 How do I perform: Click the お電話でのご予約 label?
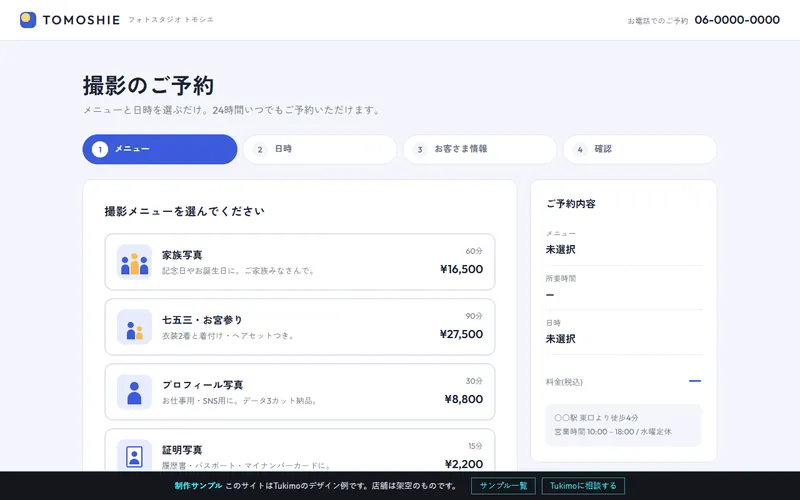(x=658, y=21)
